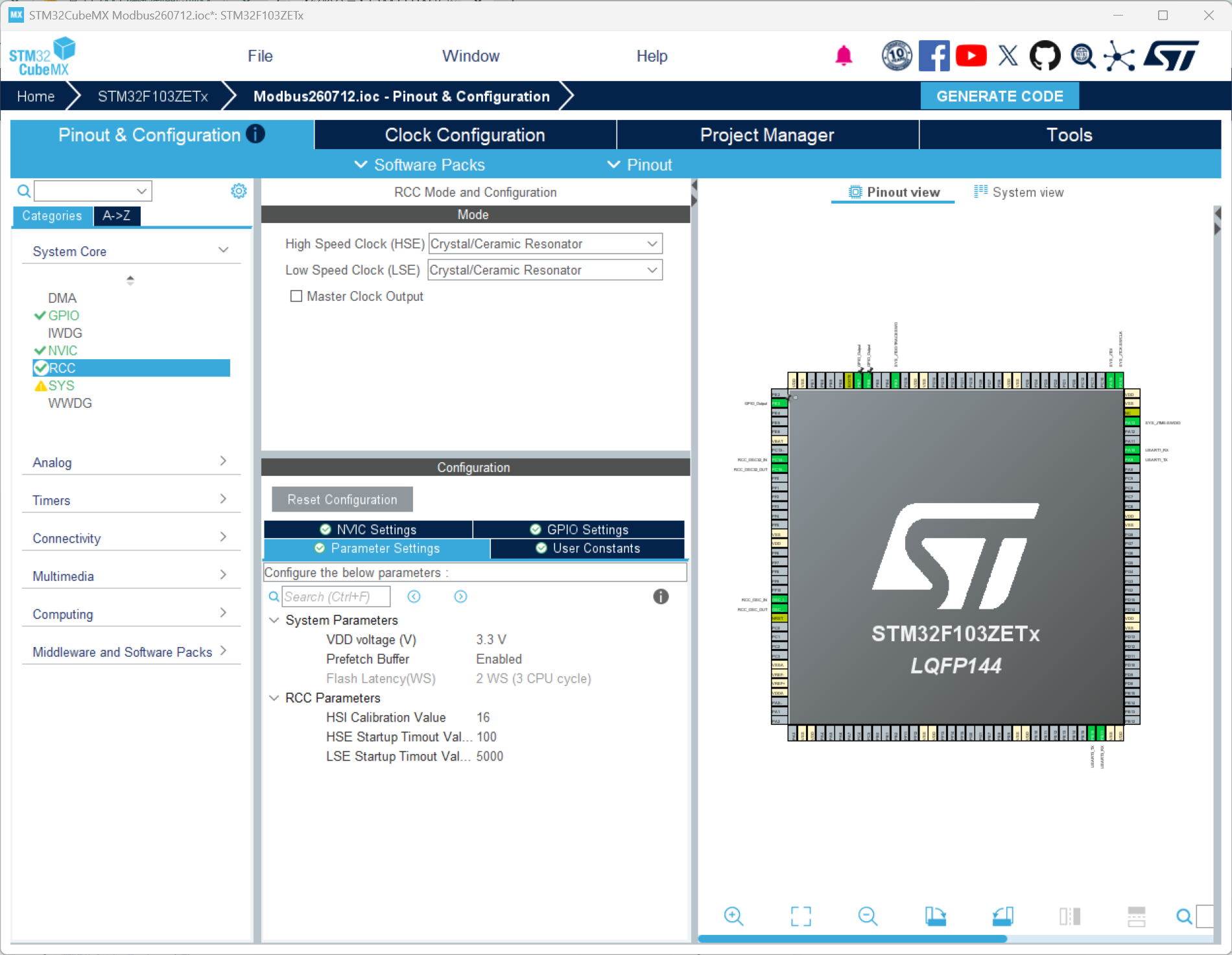This screenshot has width=1232, height=955.
Task: Open the Facebook icon link
Action: [934, 56]
